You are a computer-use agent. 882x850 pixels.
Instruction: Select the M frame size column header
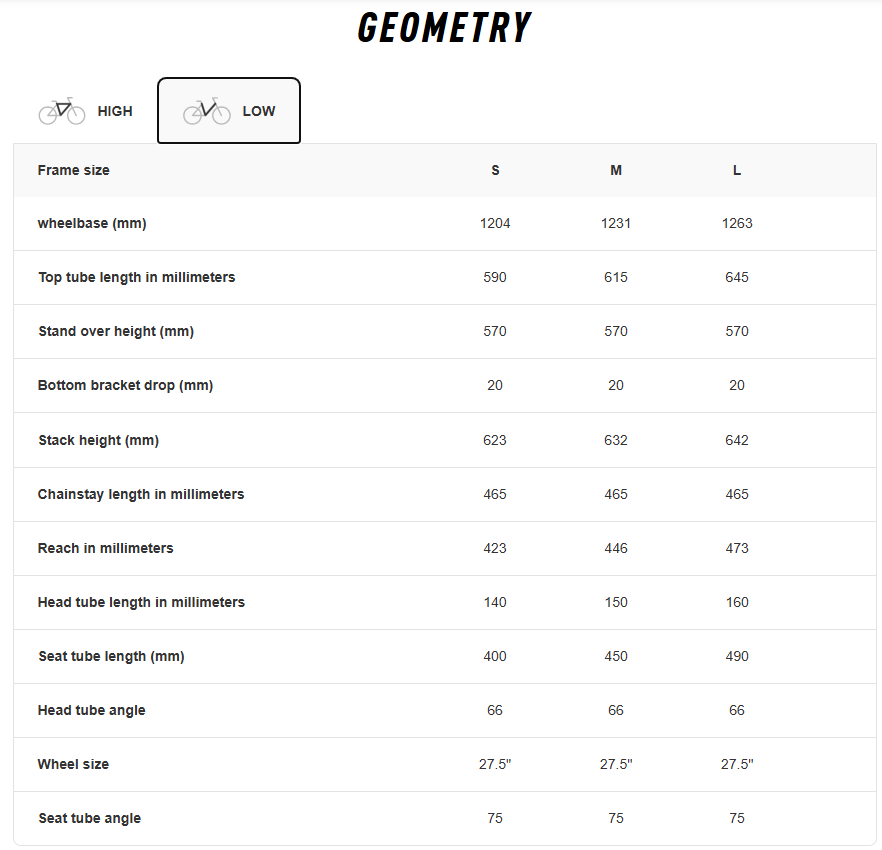(x=616, y=170)
